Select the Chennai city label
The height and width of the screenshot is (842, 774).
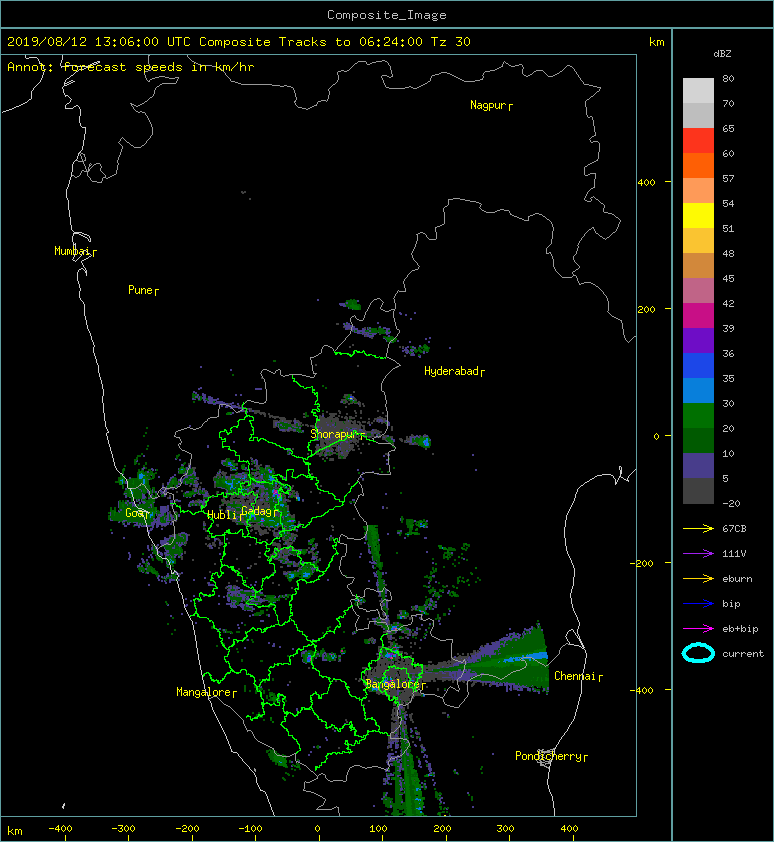pos(575,676)
